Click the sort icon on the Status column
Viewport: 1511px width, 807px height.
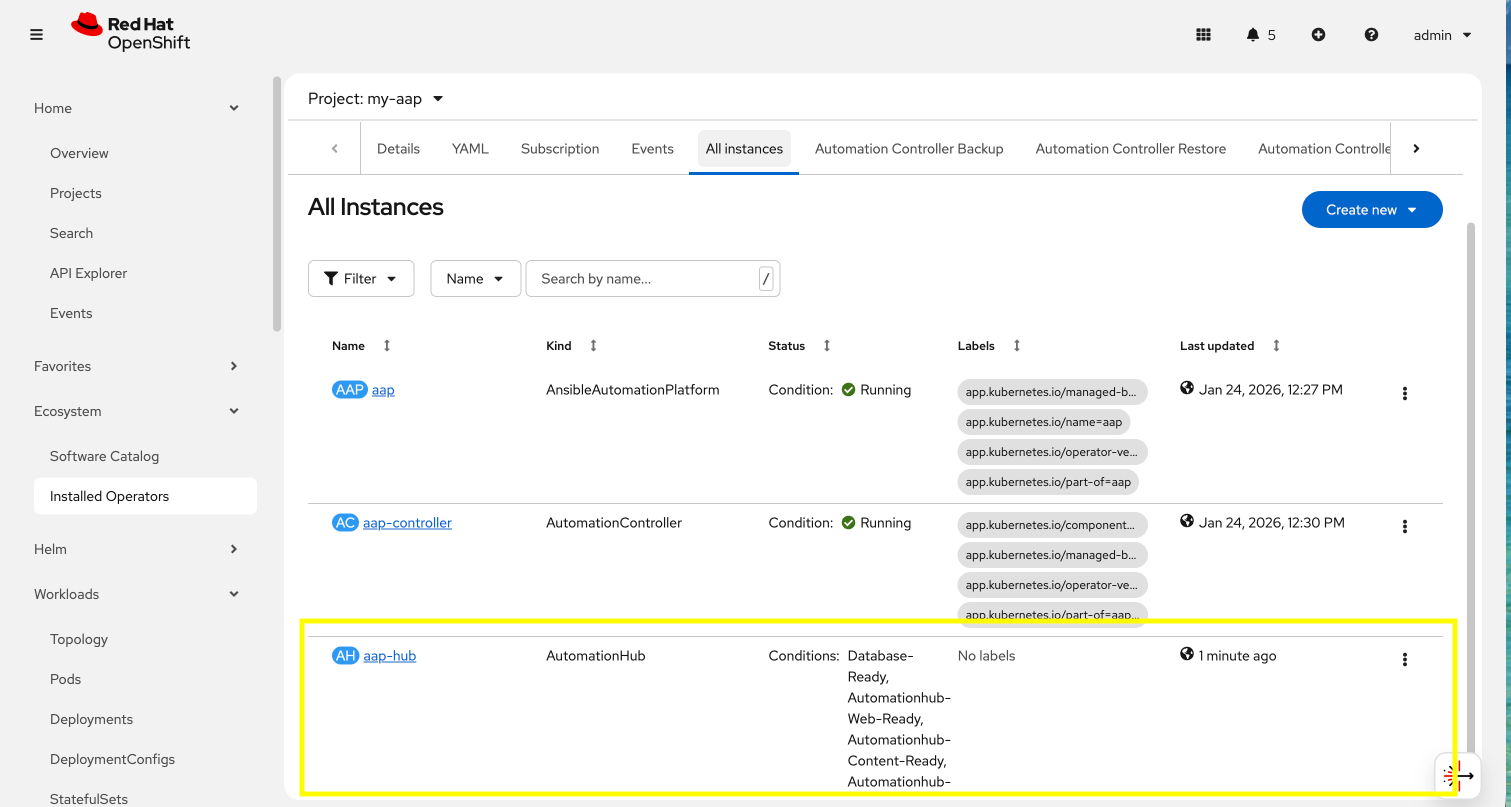827,345
